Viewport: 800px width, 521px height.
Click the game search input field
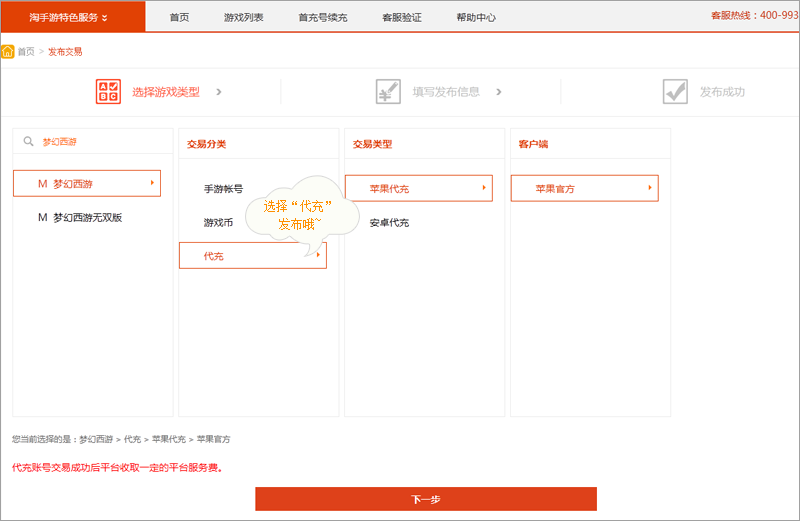(x=100, y=142)
